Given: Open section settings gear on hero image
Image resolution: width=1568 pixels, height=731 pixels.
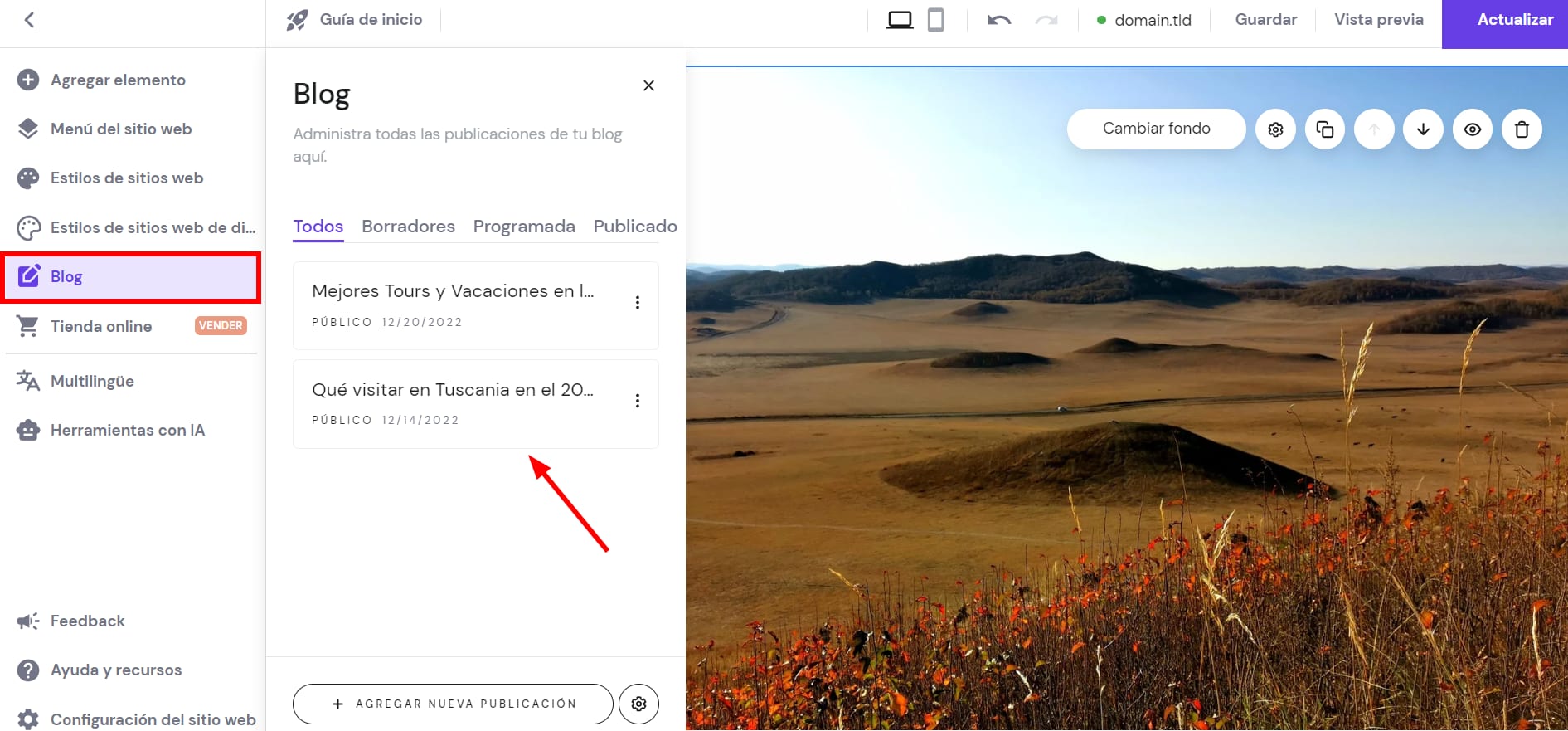Looking at the screenshot, I should (1275, 129).
